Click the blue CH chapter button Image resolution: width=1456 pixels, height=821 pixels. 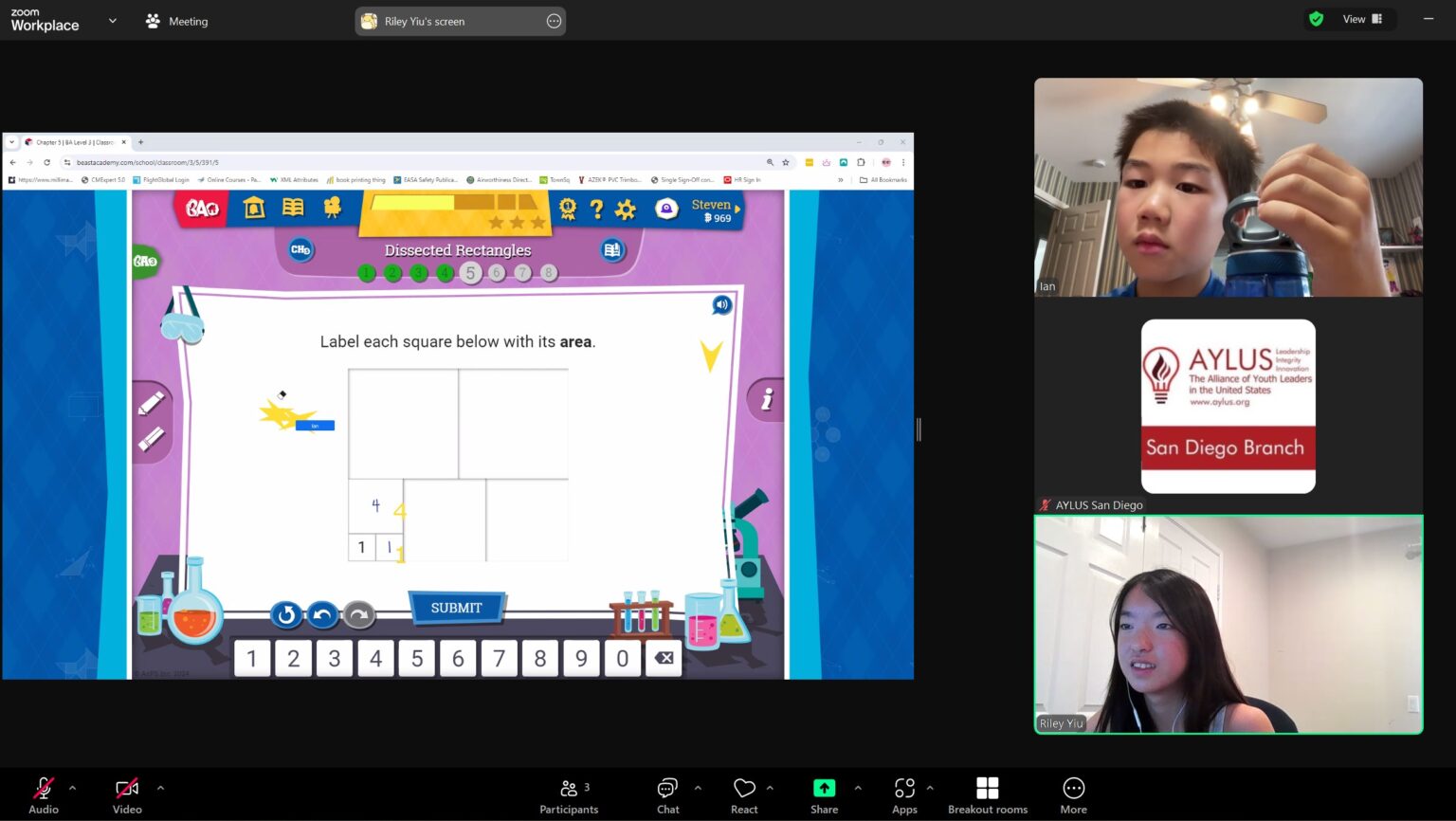pos(300,249)
